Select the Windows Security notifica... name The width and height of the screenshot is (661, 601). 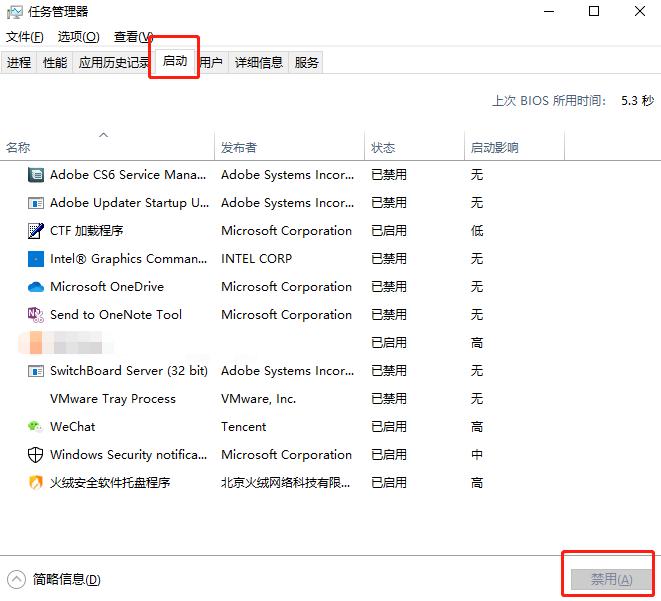(x=129, y=455)
